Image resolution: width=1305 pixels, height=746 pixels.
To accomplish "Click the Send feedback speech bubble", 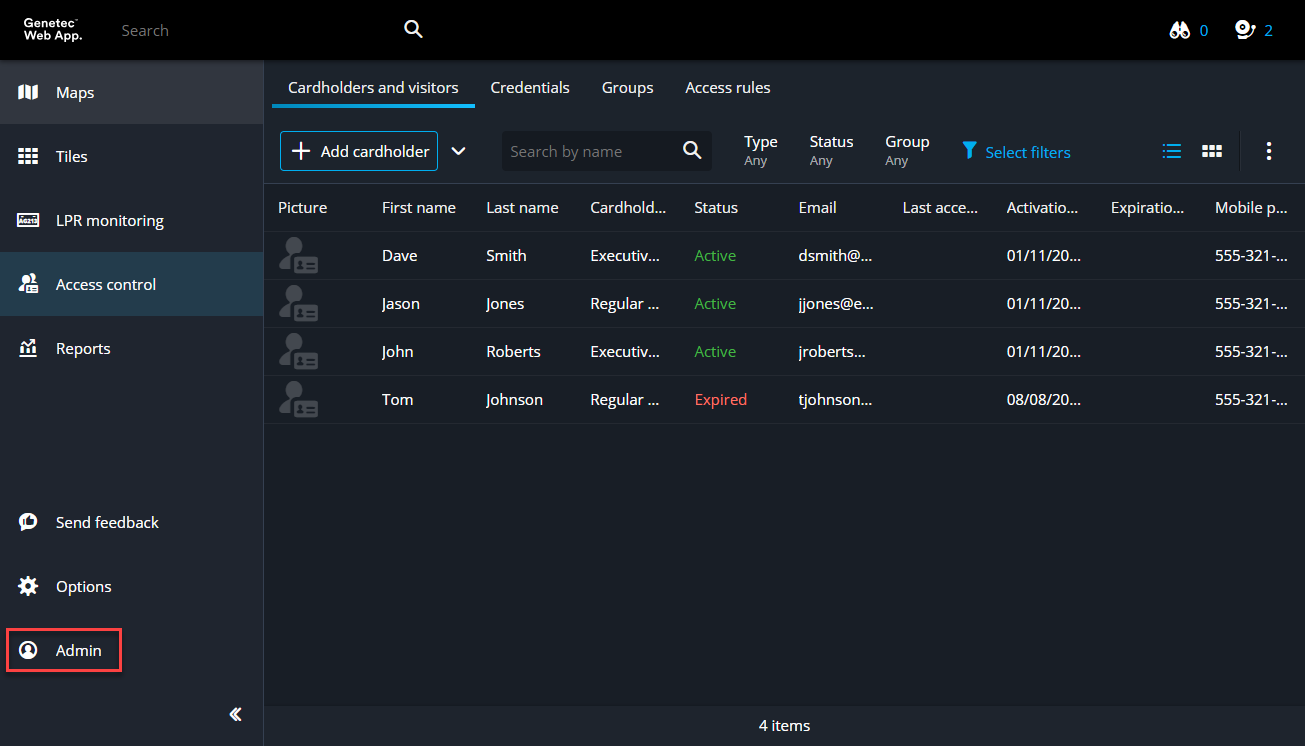I will (x=28, y=522).
